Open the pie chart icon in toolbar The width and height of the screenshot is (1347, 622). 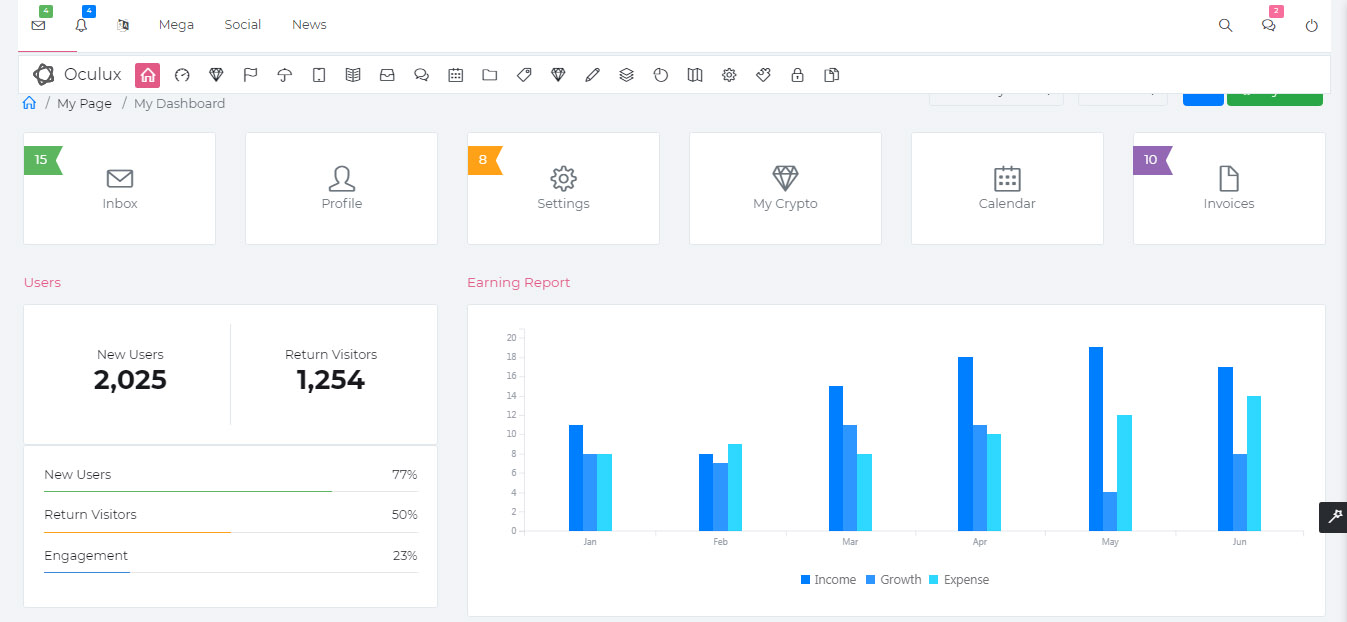coord(660,75)
